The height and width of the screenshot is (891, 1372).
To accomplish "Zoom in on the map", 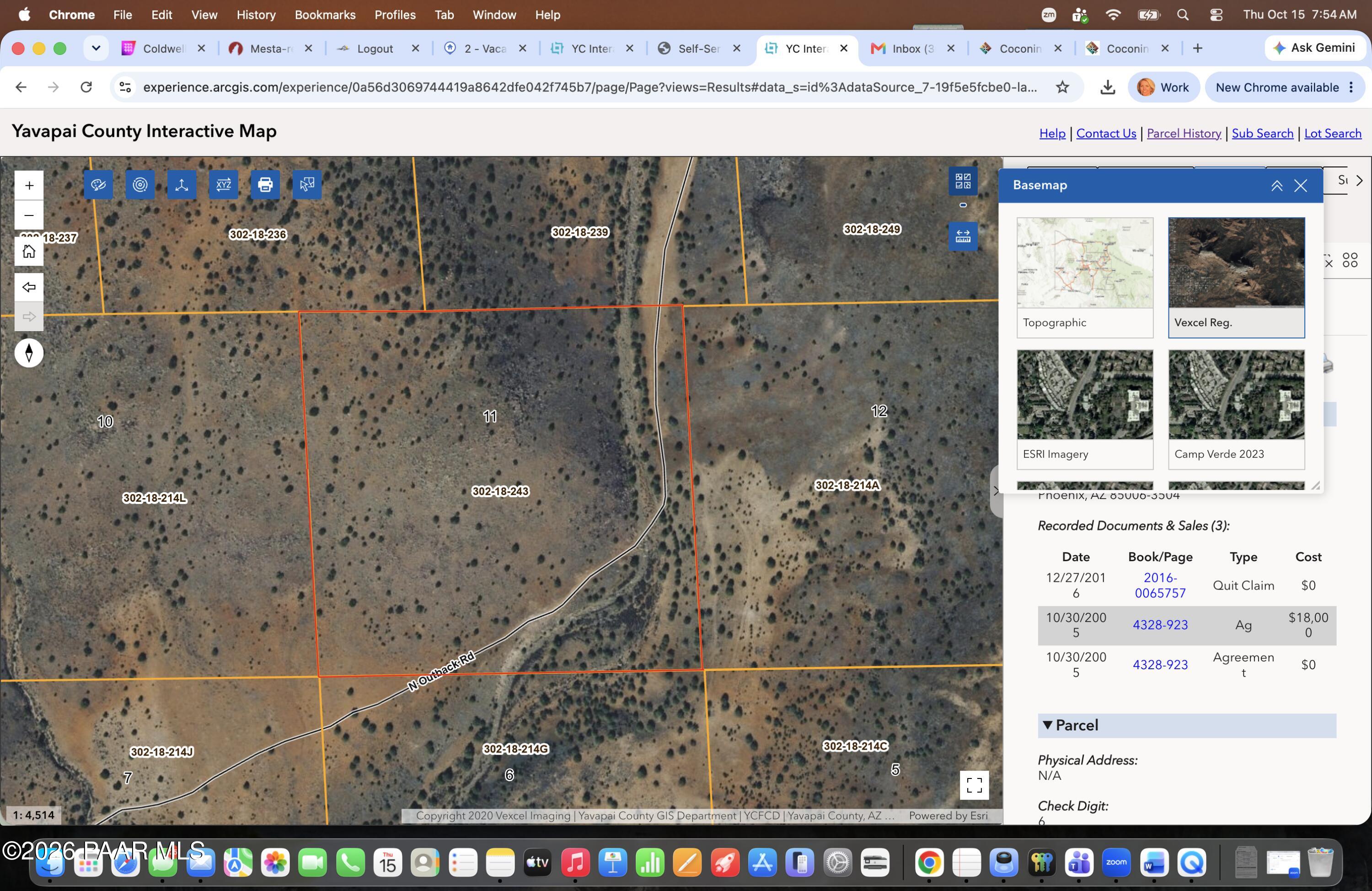I will click(x=29, y=186).
